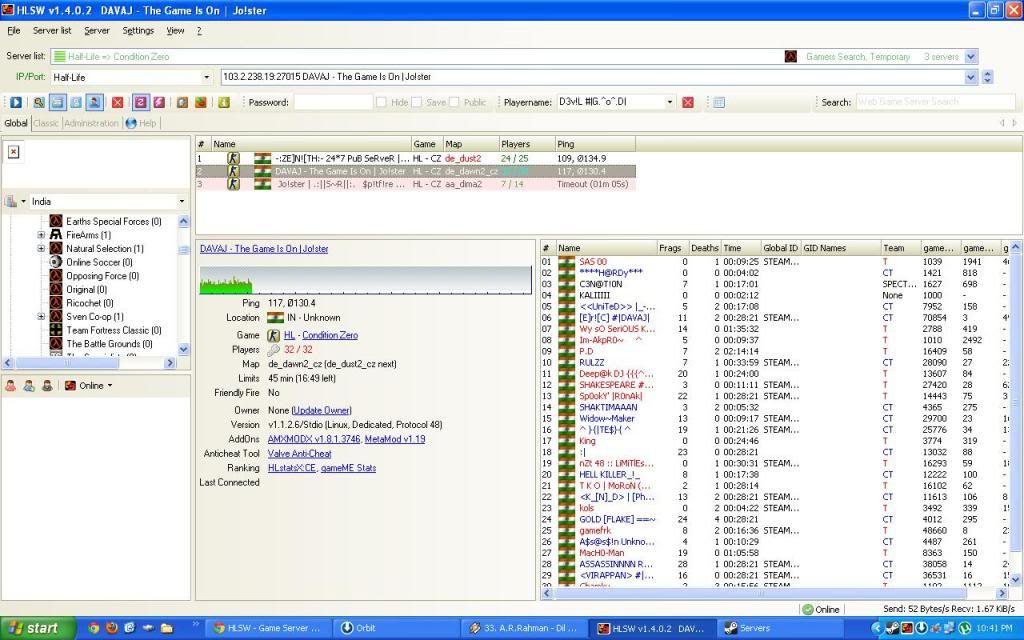1024x640 pixels.
Task: Click the Counter-Strike icon in the server details Game row
Action: (x=274, y=335)
